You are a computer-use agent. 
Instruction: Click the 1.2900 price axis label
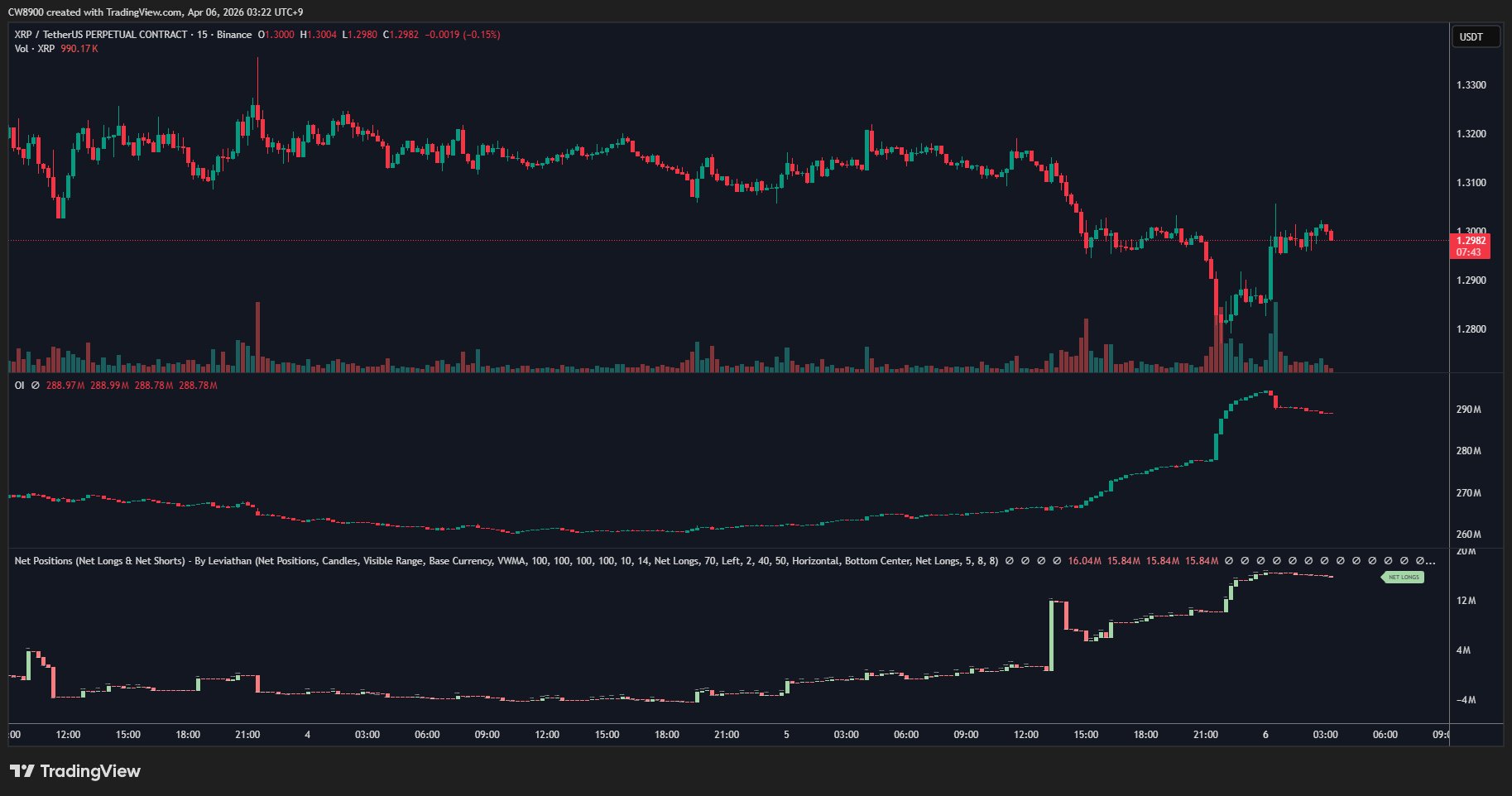[x=1471, y=281]
